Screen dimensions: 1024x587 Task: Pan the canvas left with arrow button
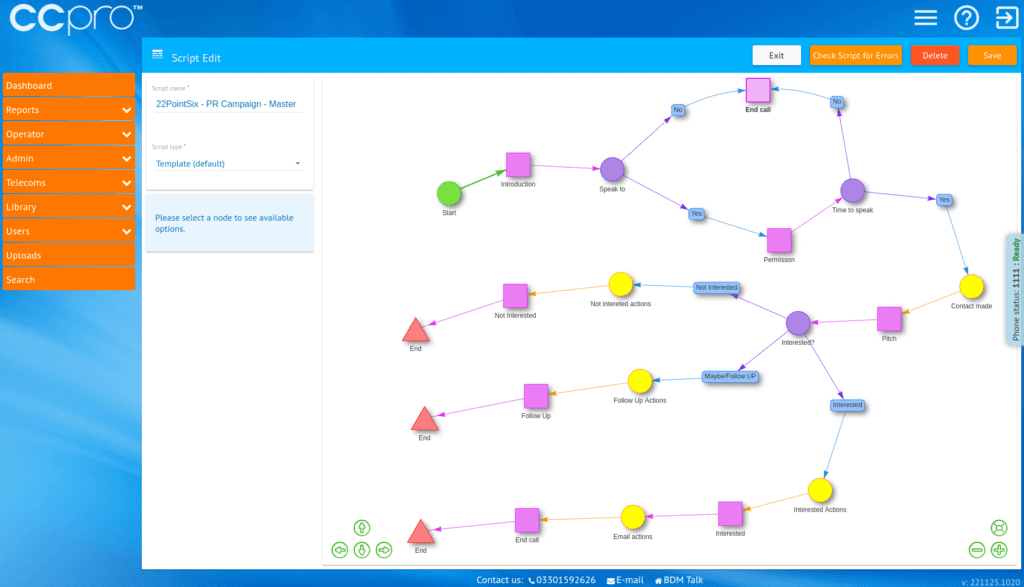click(x=340, y=550)
